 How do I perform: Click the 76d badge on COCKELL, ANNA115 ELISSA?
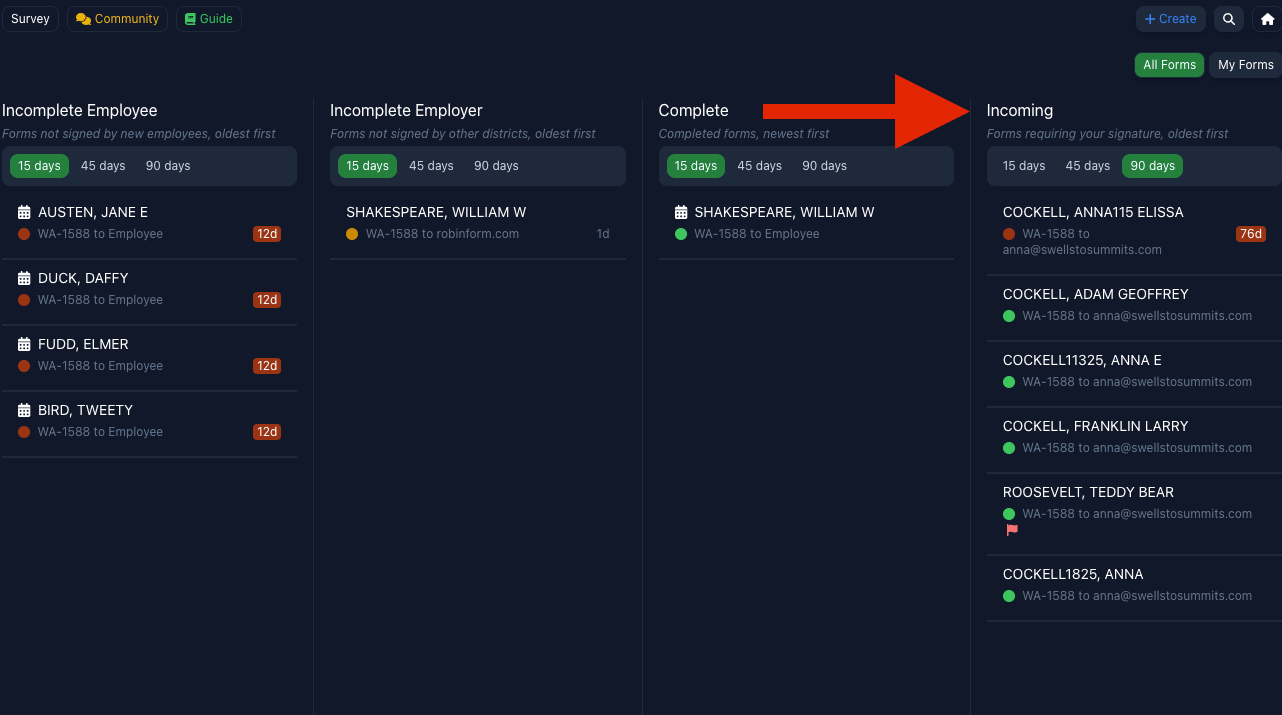coord(1251,234)
